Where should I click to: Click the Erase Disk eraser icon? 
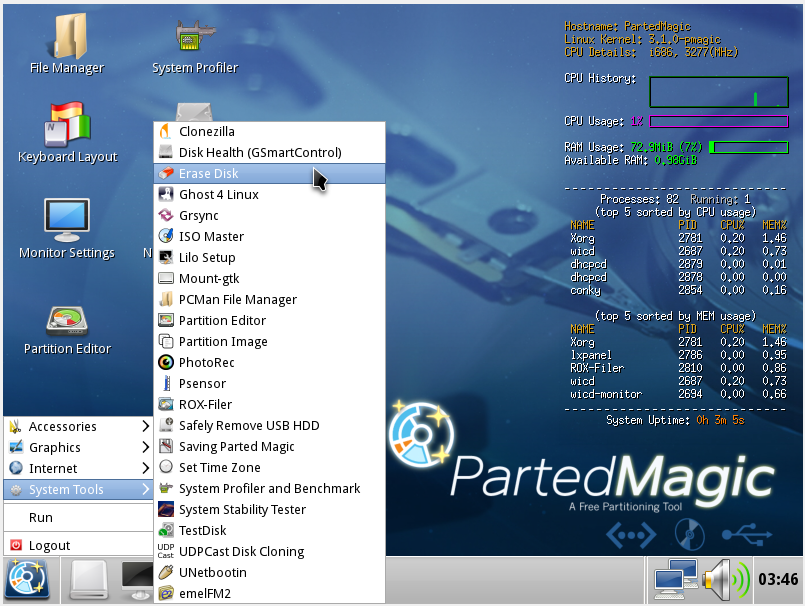pos(165,174)
